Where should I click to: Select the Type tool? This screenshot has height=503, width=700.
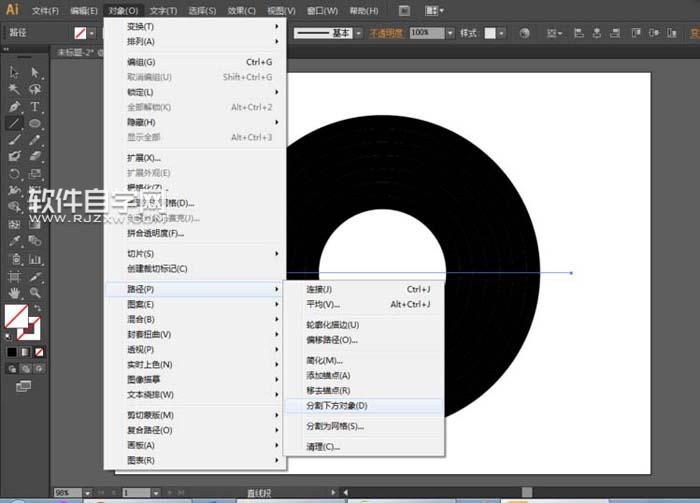pos(35,106)
